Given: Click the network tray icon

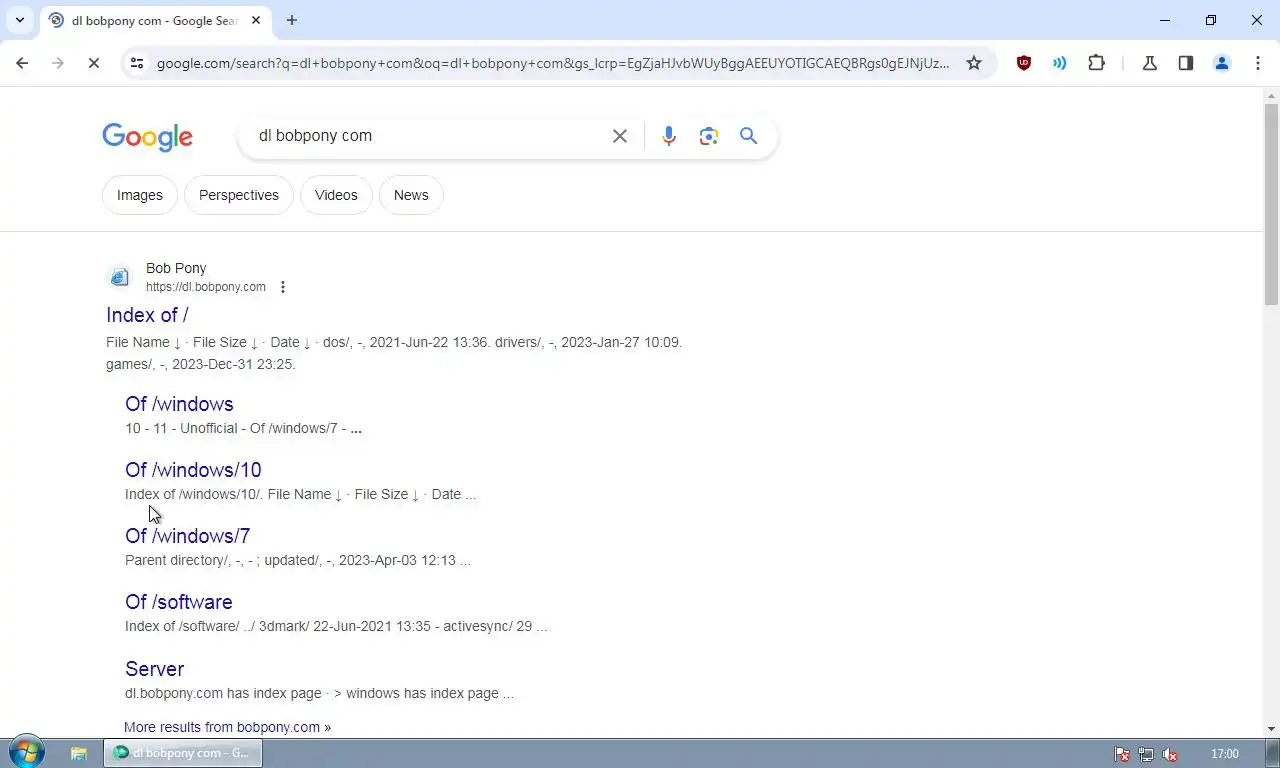Looking at the screenshot, I should 1146,754.
